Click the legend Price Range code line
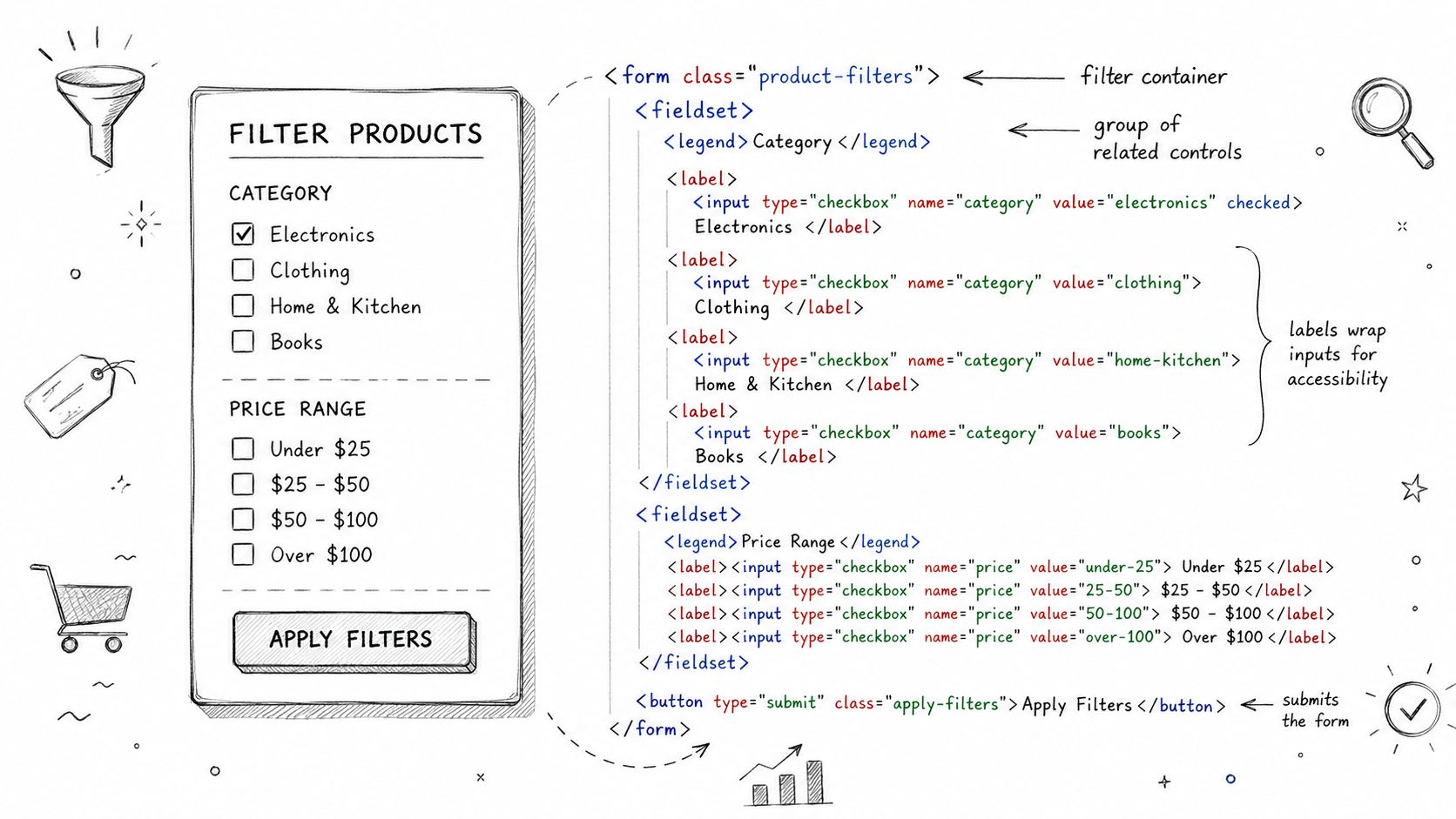This screenshot has height=819, width=1456. click(792, 542)
